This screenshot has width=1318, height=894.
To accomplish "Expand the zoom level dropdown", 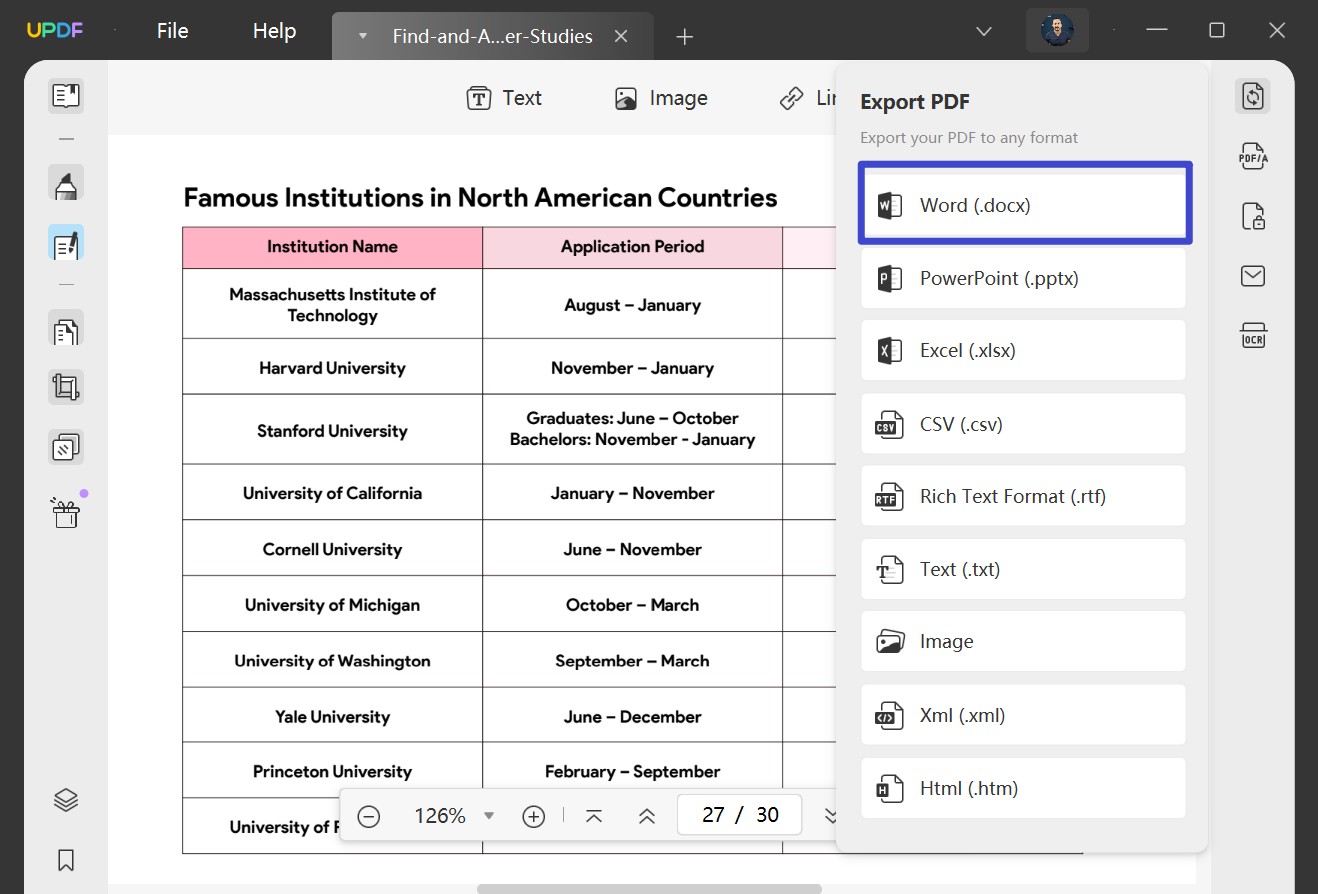I will 489,815.
